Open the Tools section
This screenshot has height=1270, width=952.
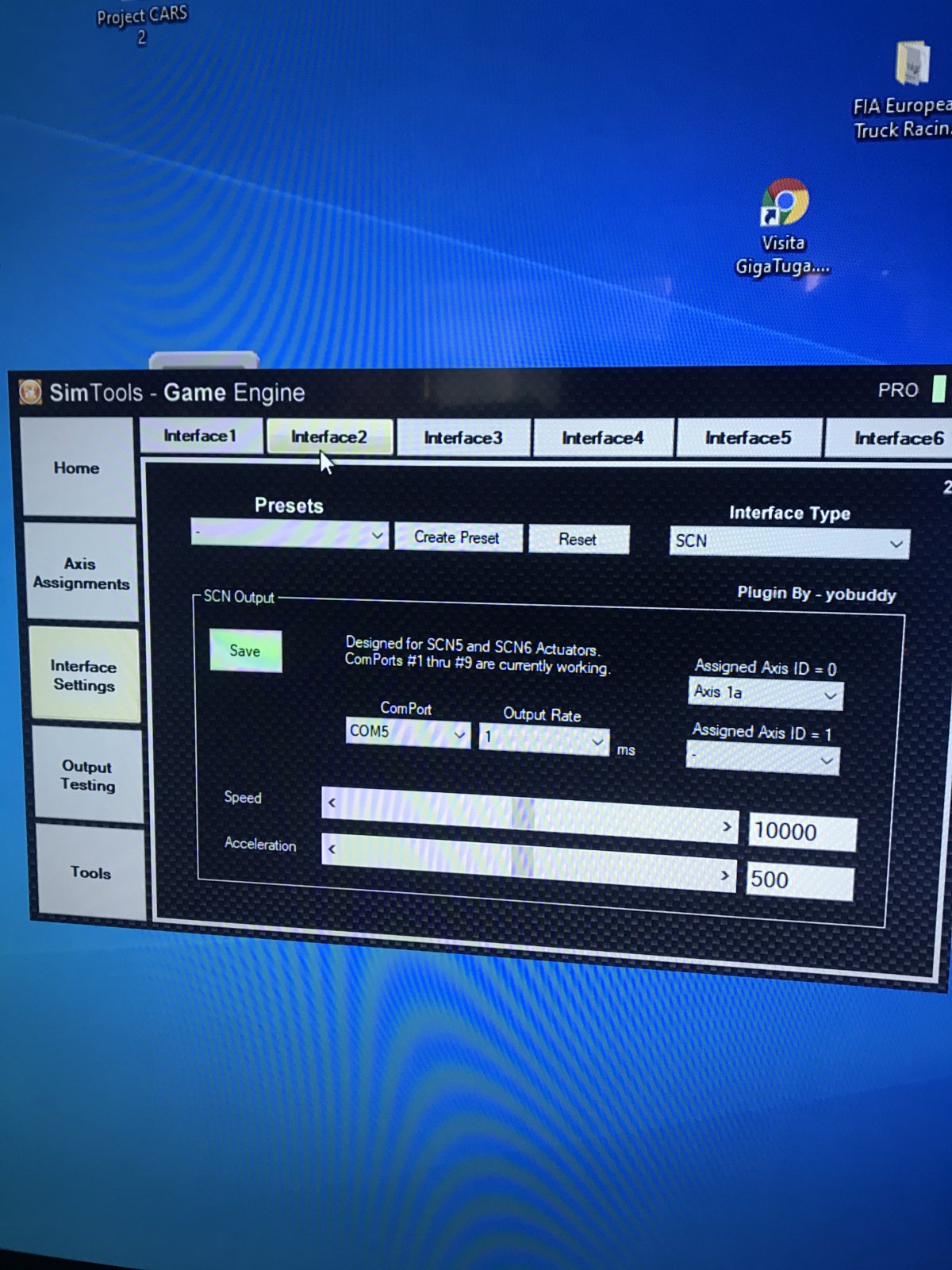tap(91, 872)
